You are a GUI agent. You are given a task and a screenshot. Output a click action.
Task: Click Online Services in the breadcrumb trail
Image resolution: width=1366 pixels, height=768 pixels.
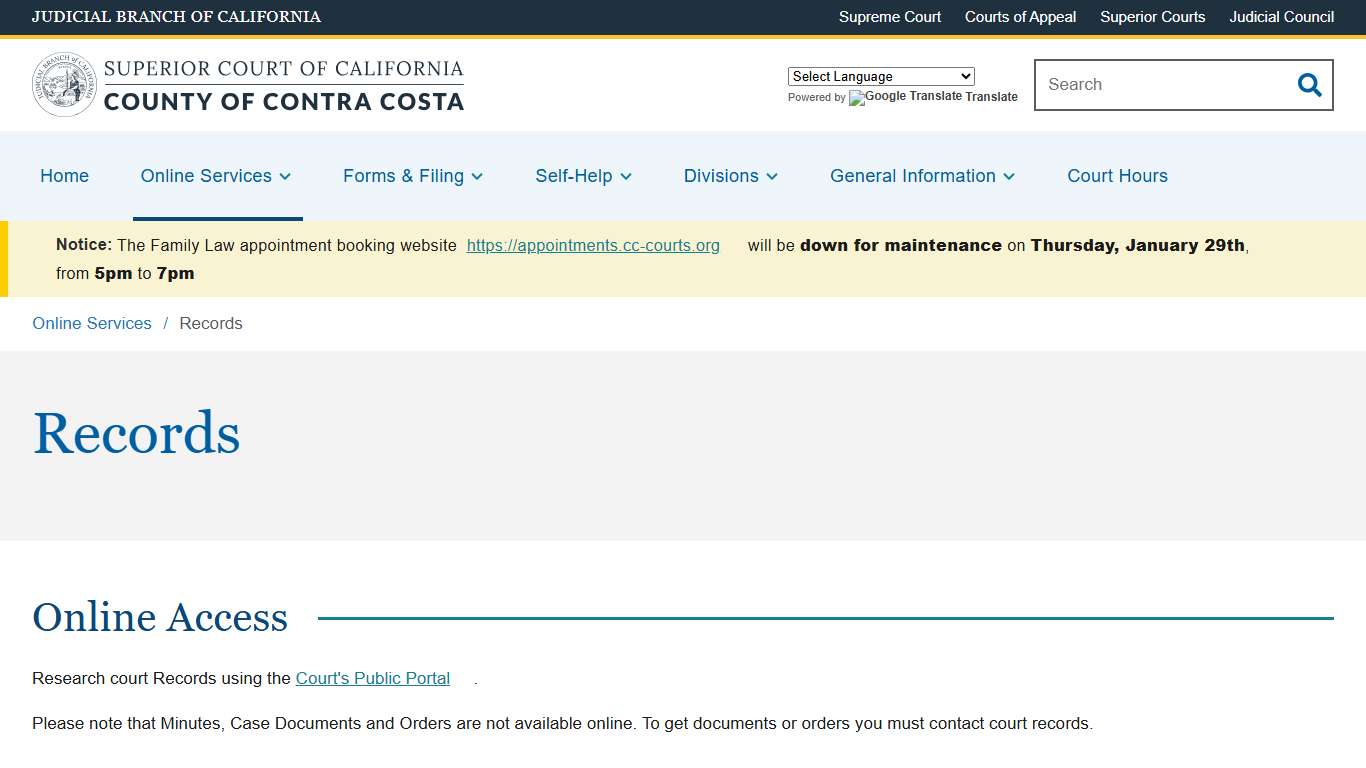tap(91, 323)
